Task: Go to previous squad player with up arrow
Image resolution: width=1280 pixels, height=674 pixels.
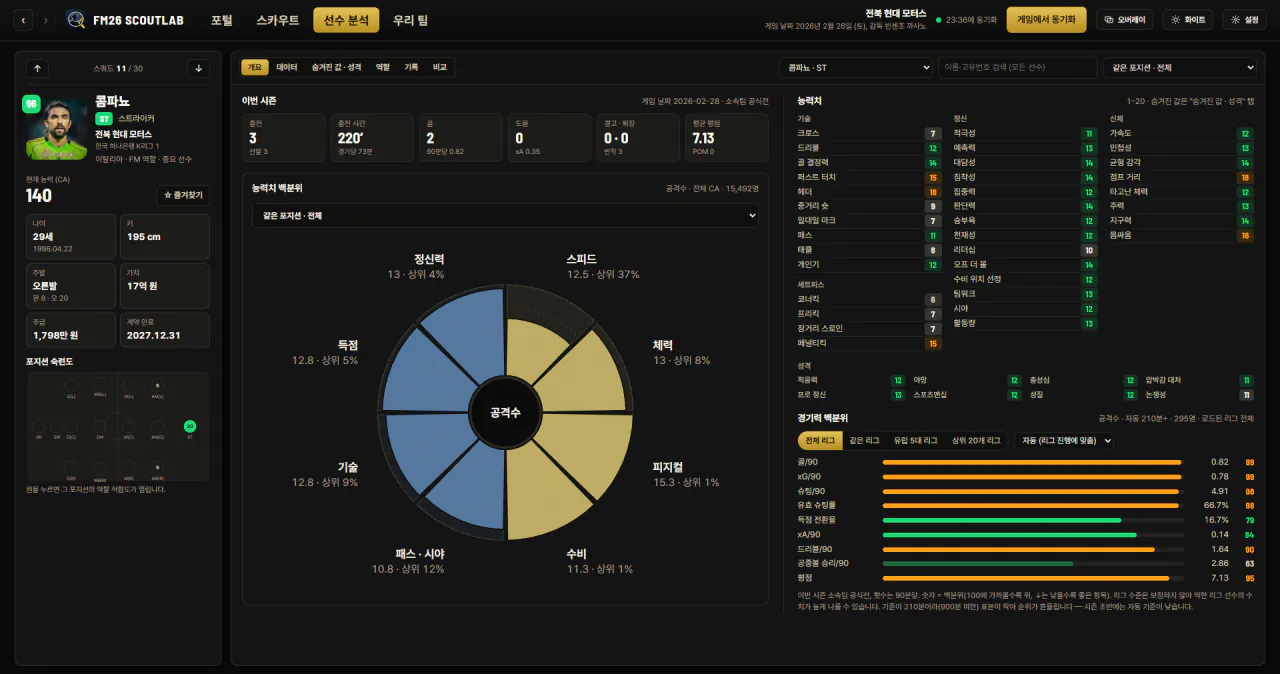Action: click(x=38, y=68)
